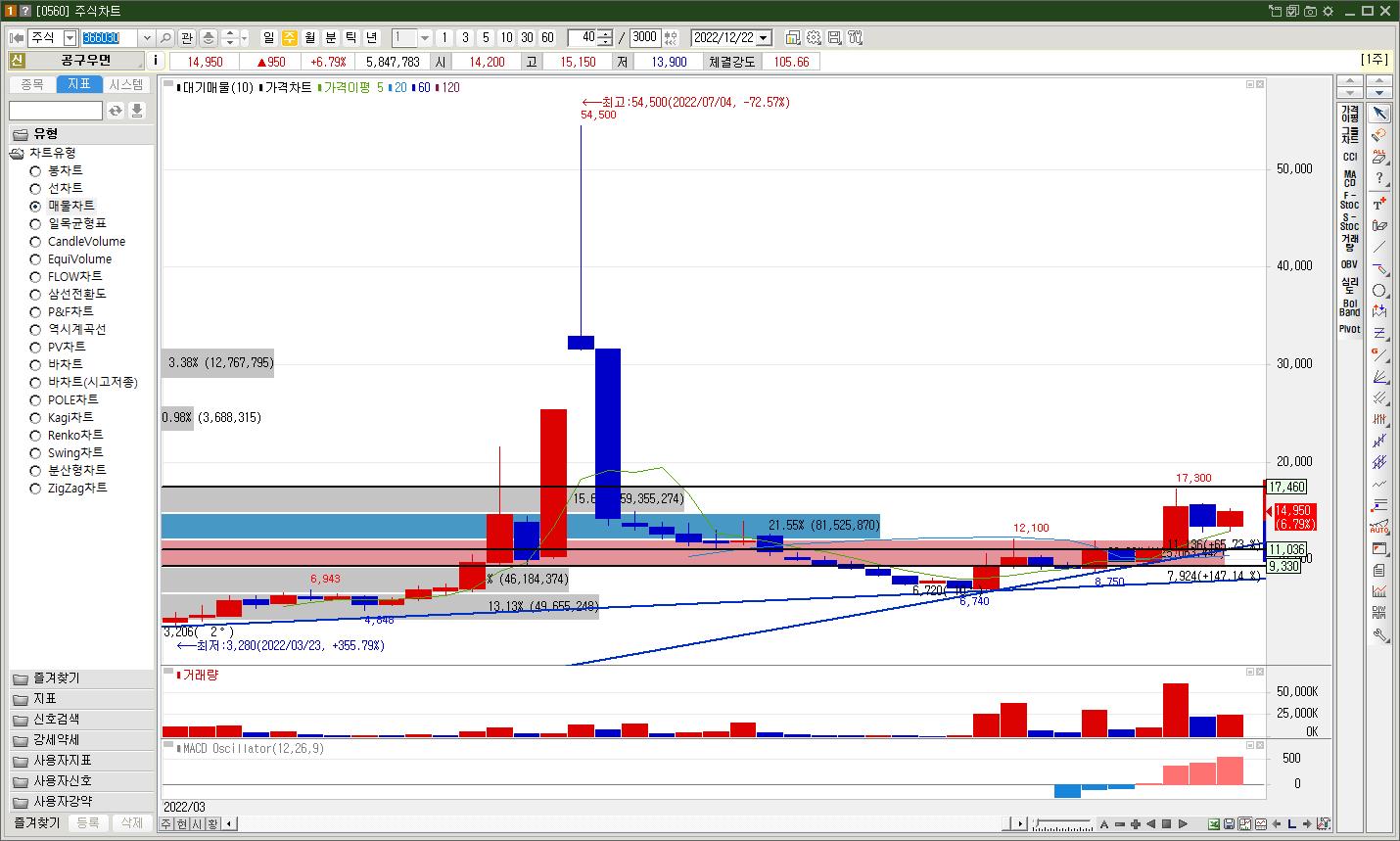Click the download icon next to search field
The image size is (1400, 841).
tap(137, 111)
